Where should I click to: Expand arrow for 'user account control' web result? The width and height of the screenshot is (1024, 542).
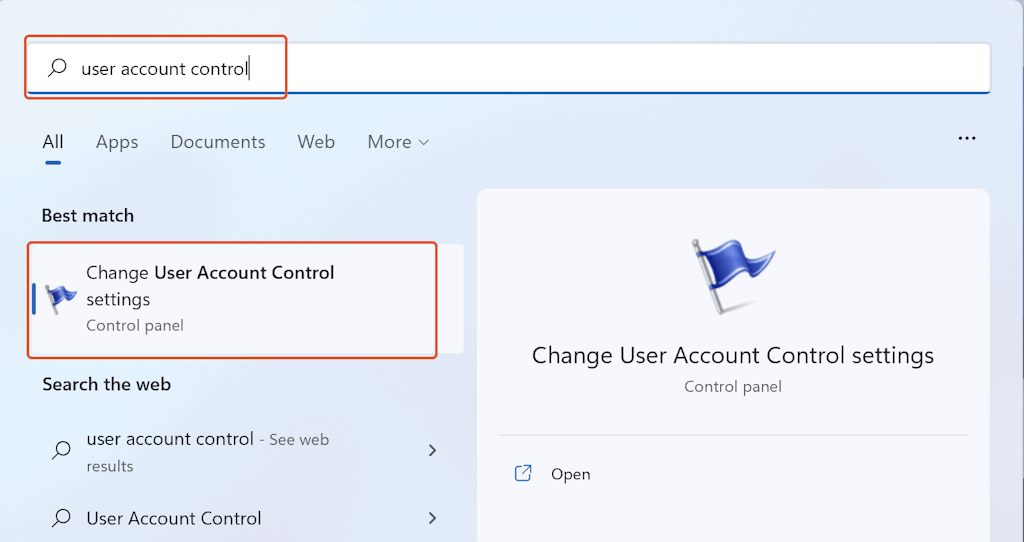(432, 450)
